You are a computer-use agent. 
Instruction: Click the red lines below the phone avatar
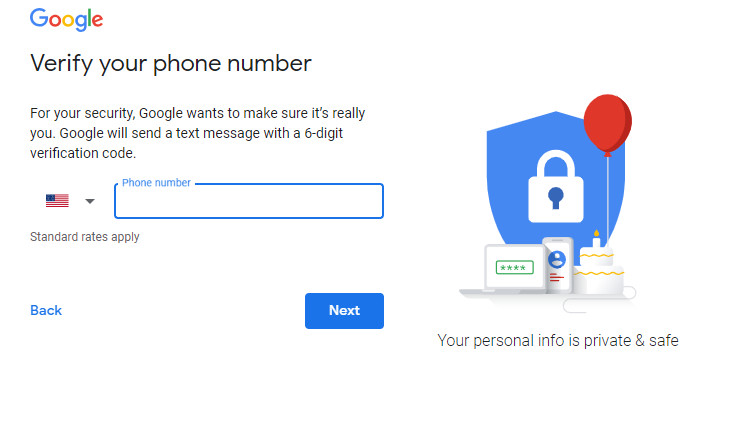click(x=557, y=278)
